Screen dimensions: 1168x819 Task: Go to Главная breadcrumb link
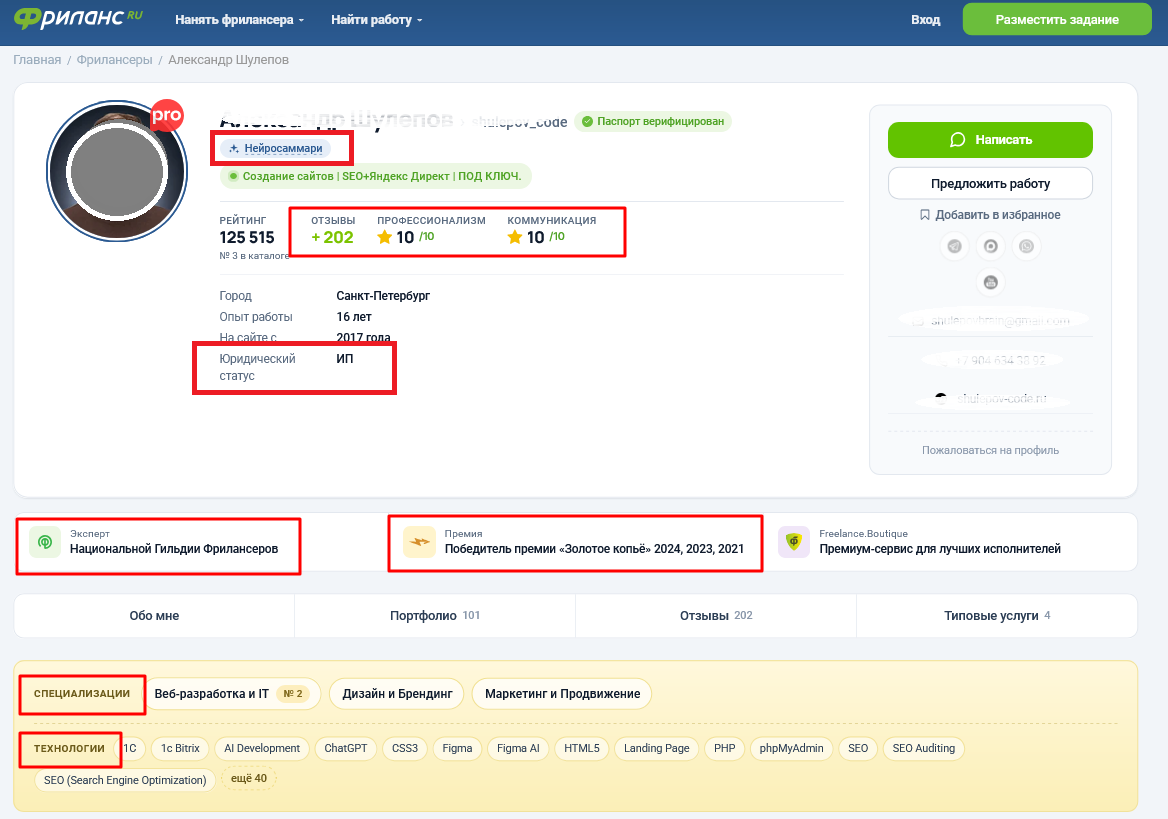point(37,60)
